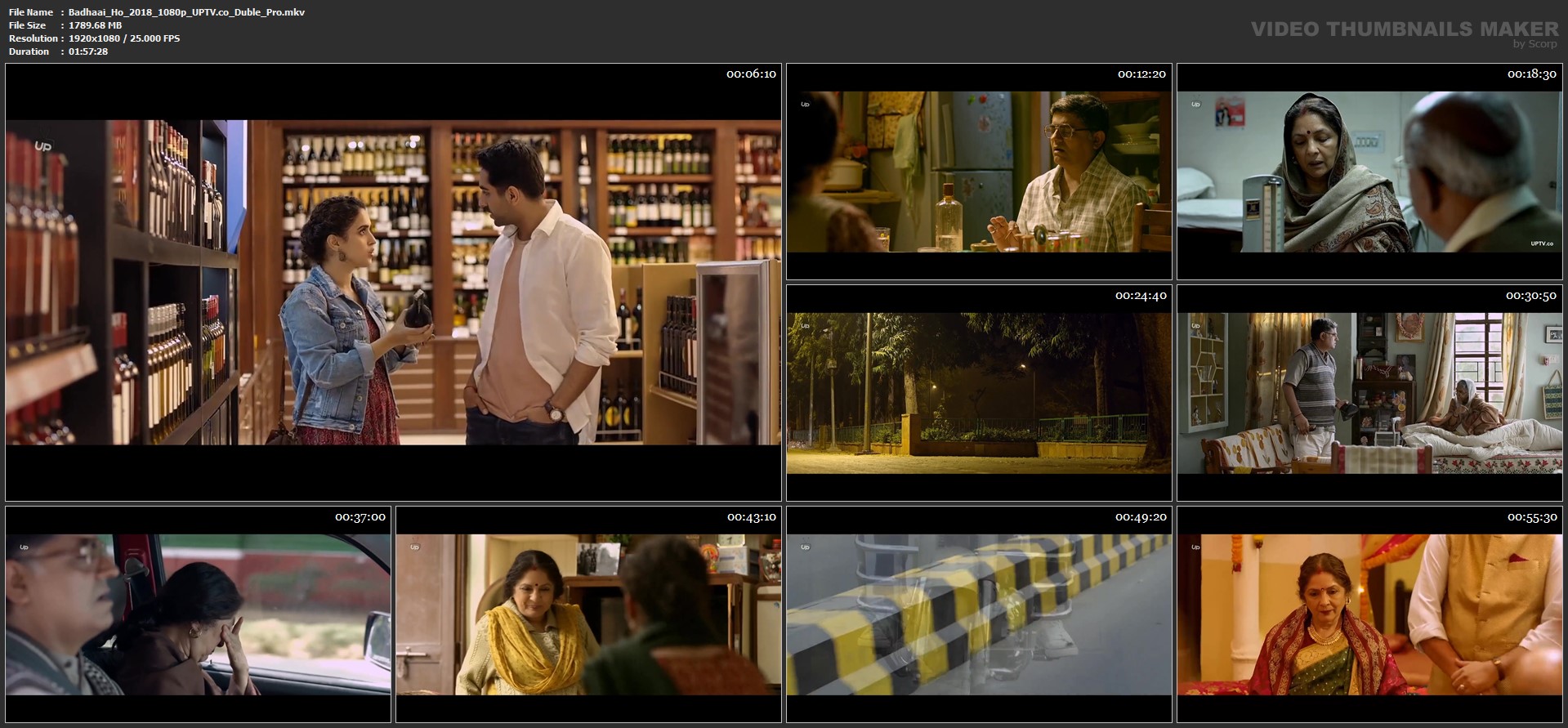Click the 00:43:10 timestamp
The width and height of the screenshot is (1568, 728).
(752, 517)
